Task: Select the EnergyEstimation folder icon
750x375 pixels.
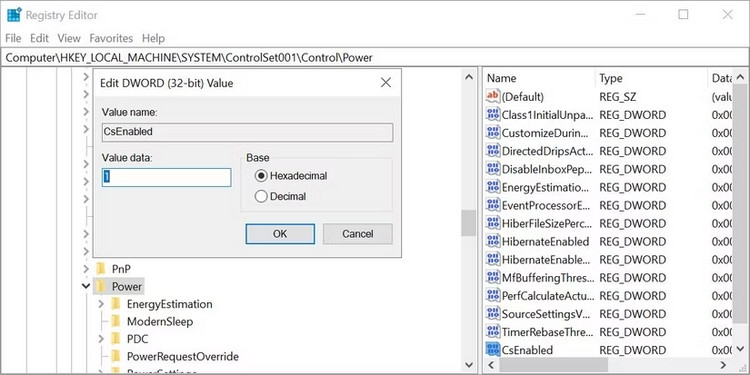Action: point(115,304)
